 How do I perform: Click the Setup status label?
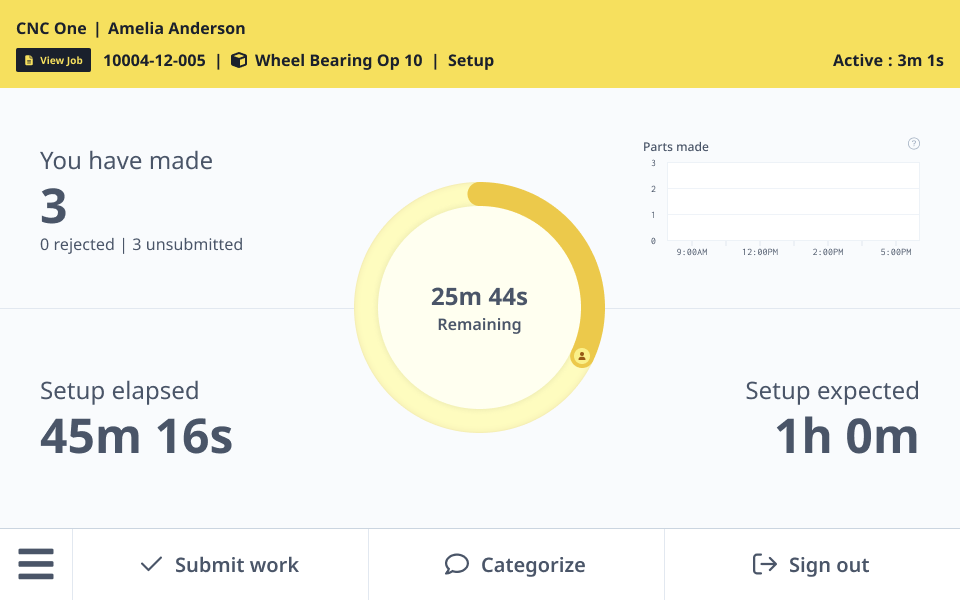point(470,60)
